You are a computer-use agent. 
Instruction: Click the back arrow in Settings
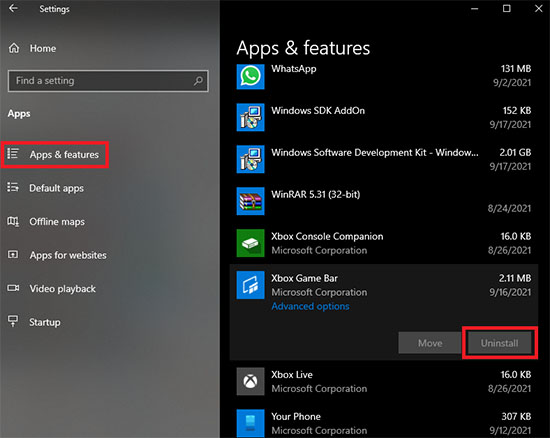click(13, 8)
